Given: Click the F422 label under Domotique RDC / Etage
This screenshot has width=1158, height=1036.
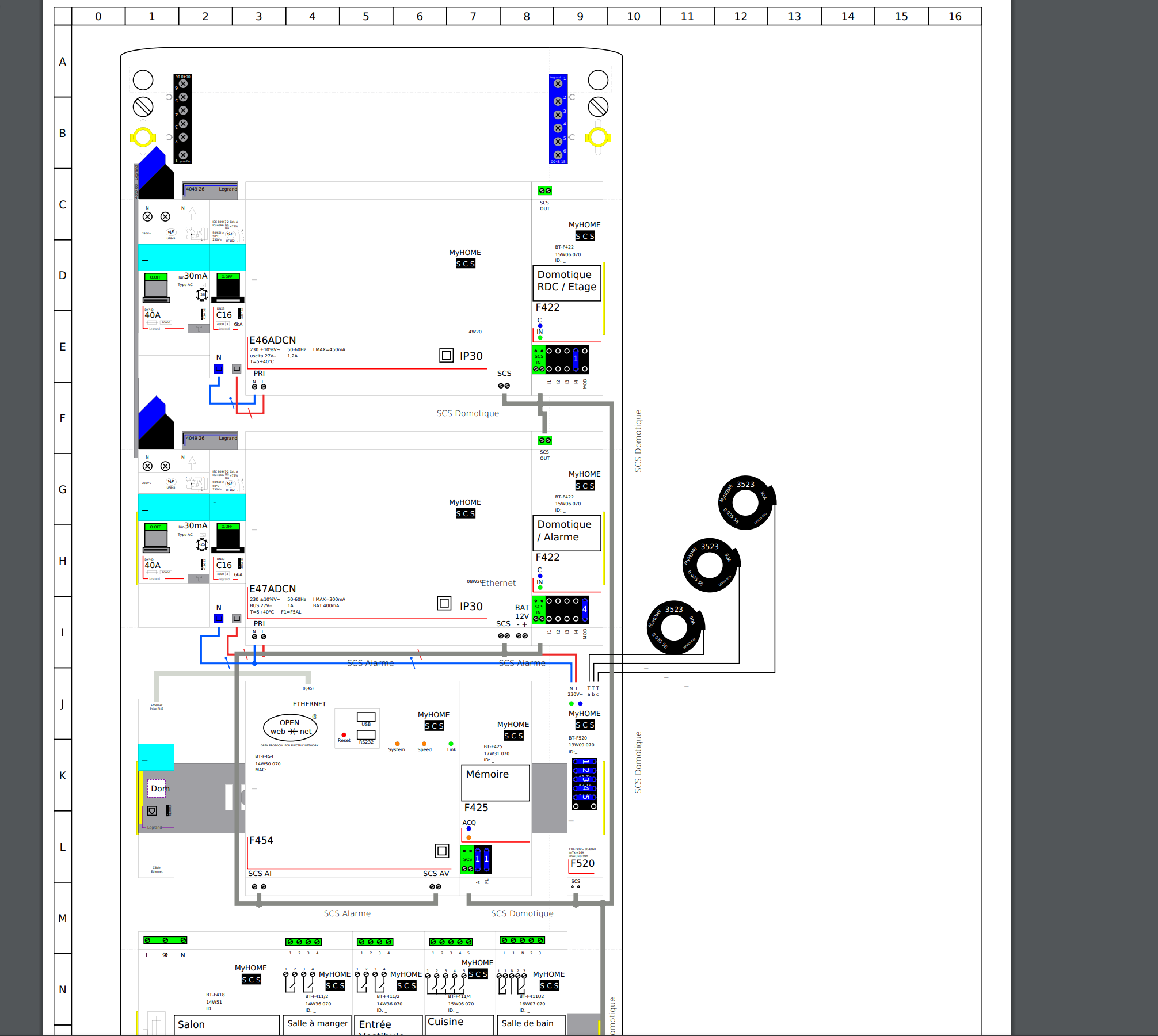Looking at the screenshot, I should point(548,307).
